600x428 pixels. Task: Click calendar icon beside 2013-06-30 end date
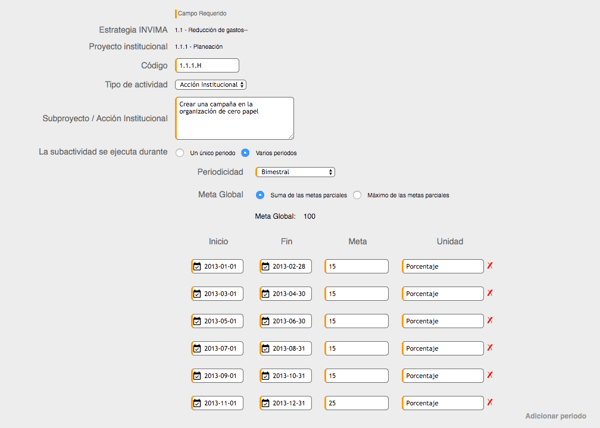[x=265, y=321]
